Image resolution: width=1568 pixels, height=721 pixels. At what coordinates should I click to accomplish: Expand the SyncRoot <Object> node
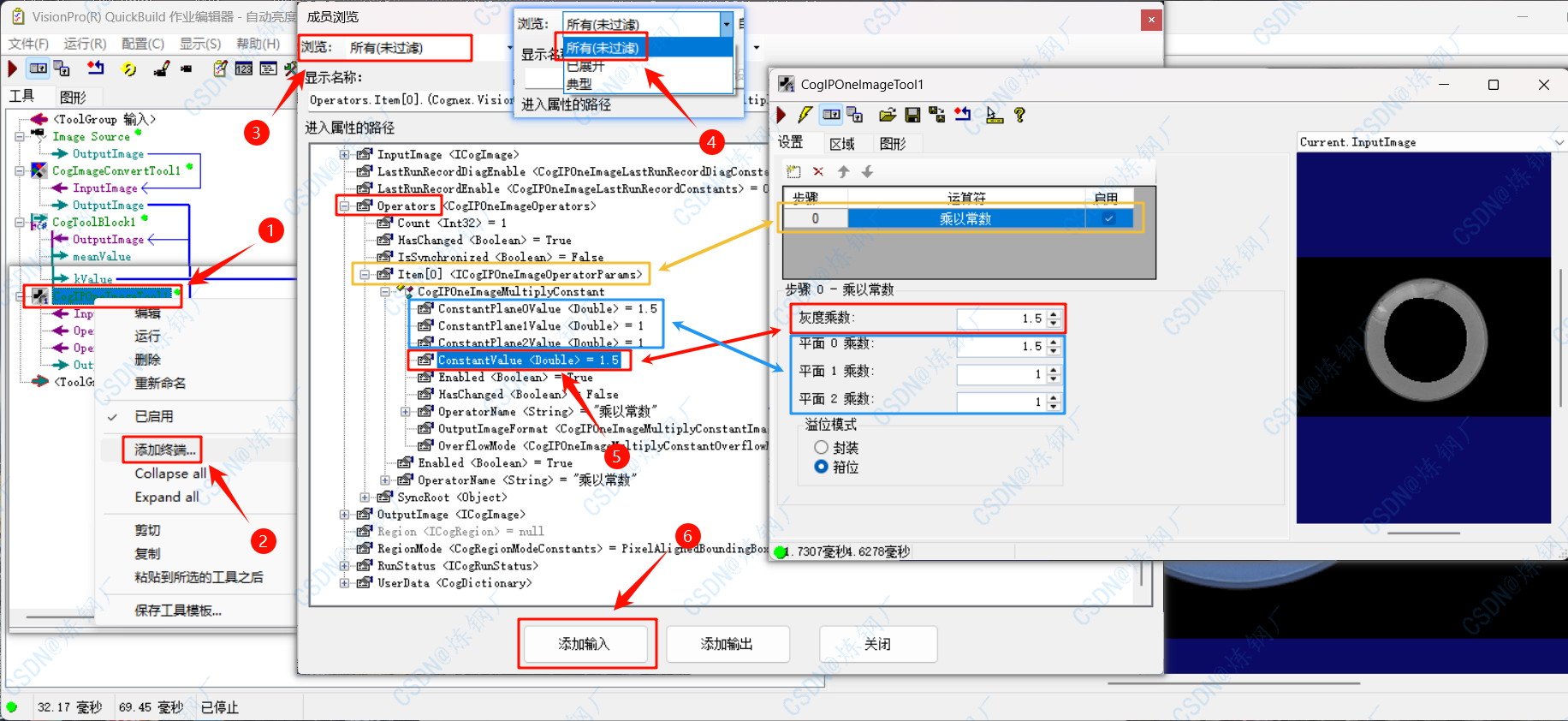[365, 498]
